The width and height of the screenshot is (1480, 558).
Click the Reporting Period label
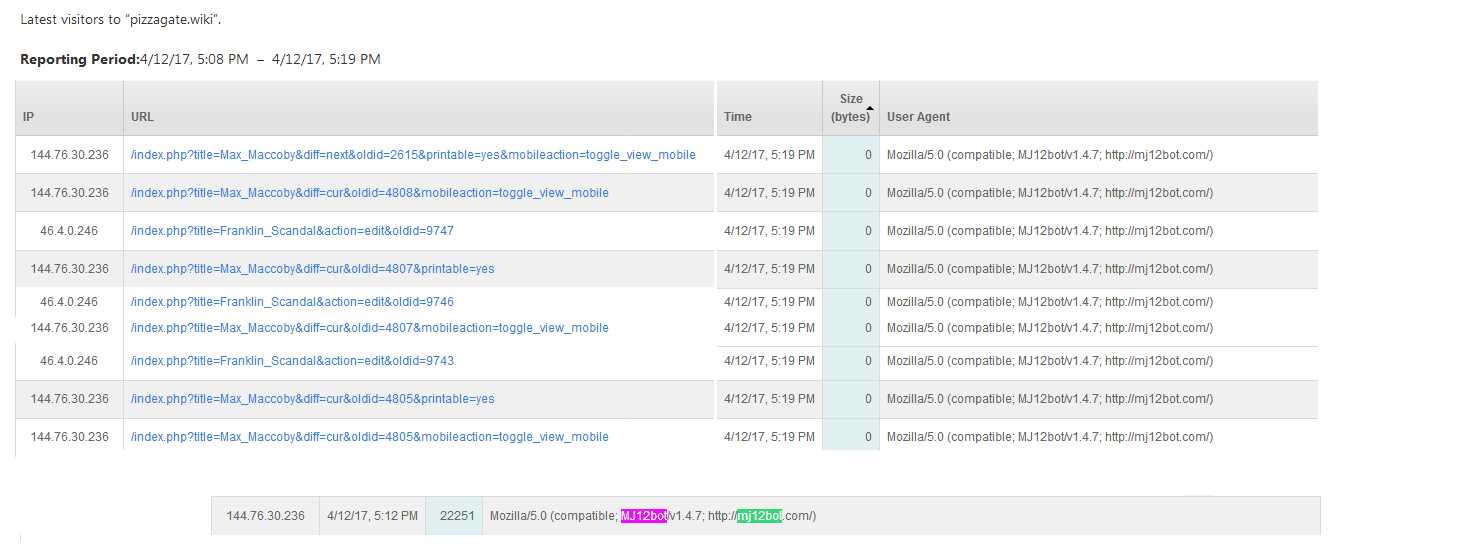80,60
